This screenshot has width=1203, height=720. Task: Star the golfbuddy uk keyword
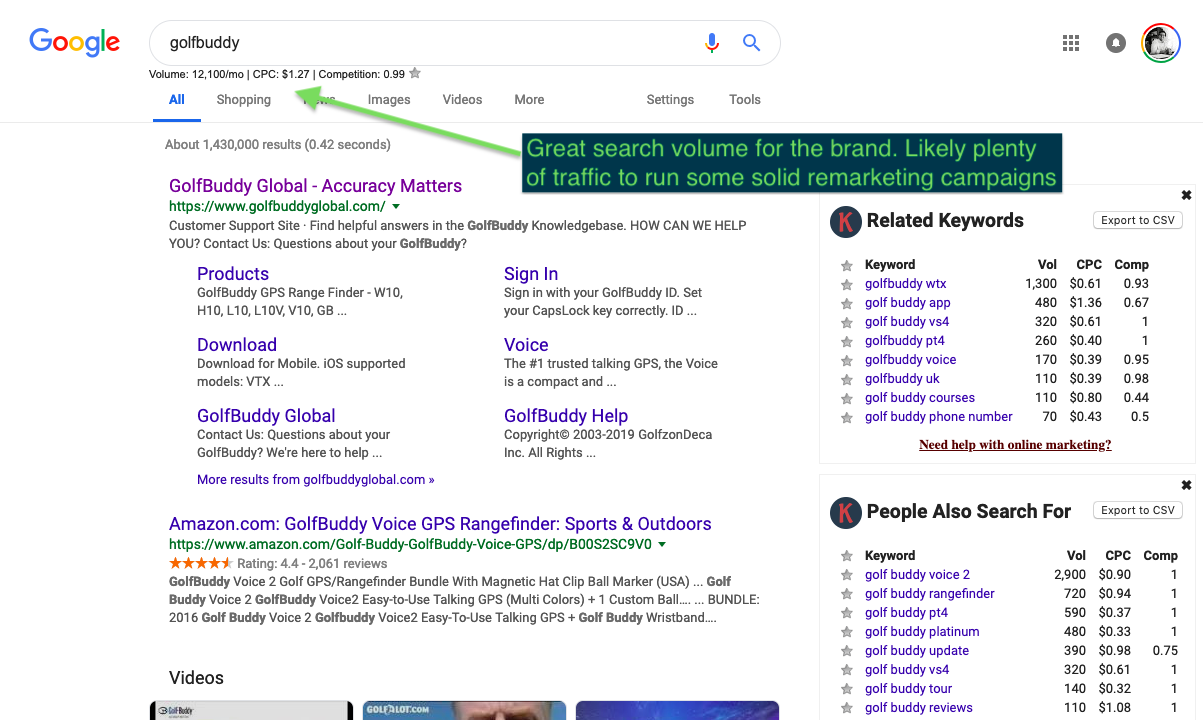coord(847,379)
